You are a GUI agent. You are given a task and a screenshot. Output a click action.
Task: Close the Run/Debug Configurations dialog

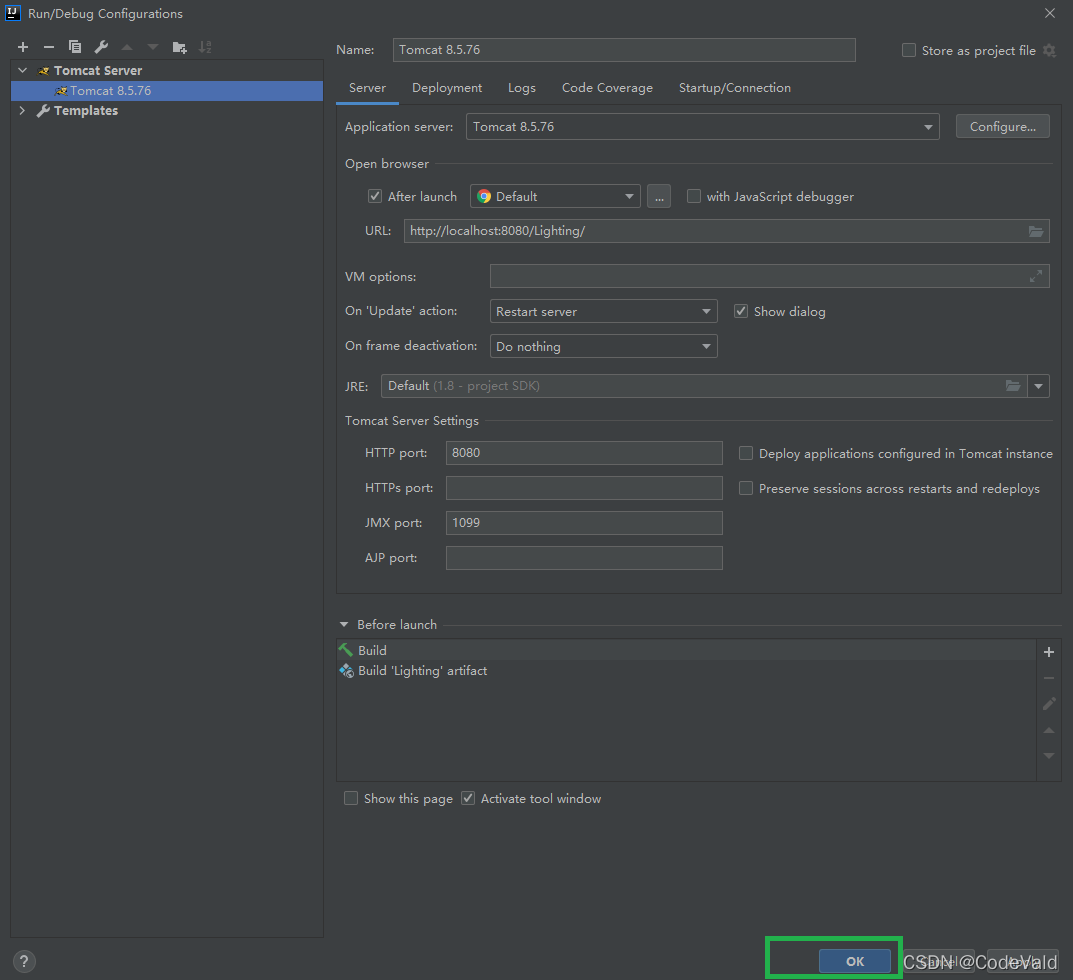click(x=1050, y=13)
